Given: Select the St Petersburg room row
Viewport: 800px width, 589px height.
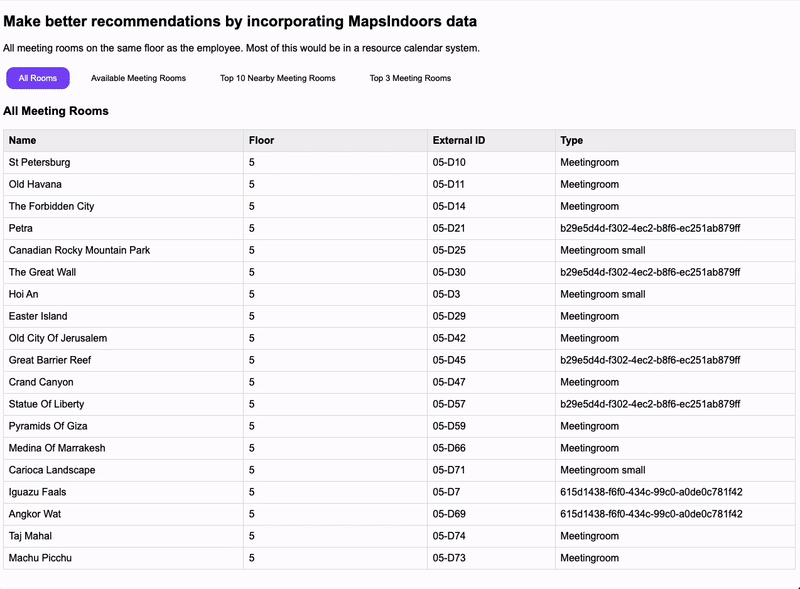Looking at the screenshot, I should tap(40, 162).
